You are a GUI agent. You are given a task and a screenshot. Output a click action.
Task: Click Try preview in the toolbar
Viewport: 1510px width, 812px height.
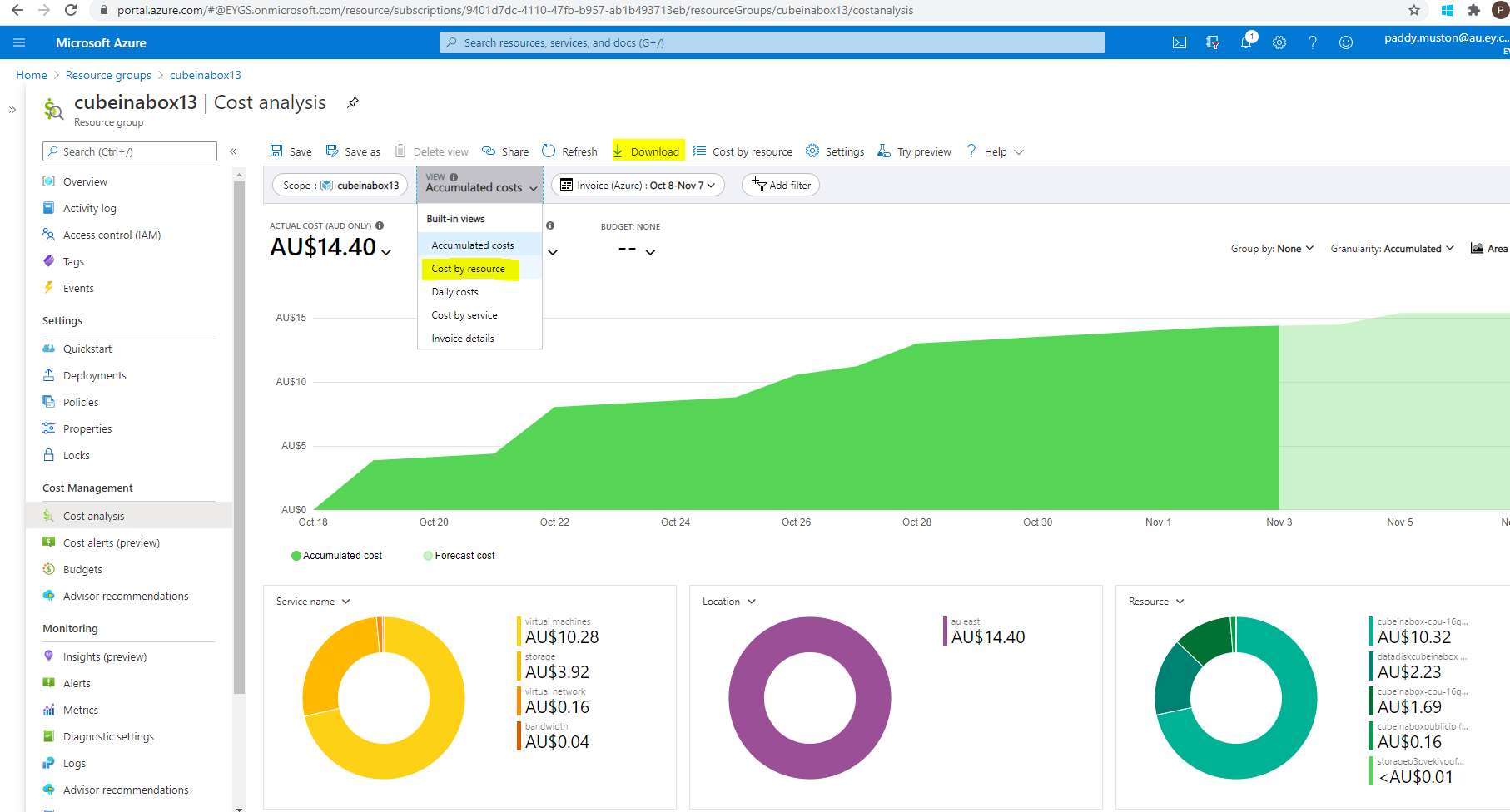914,151
